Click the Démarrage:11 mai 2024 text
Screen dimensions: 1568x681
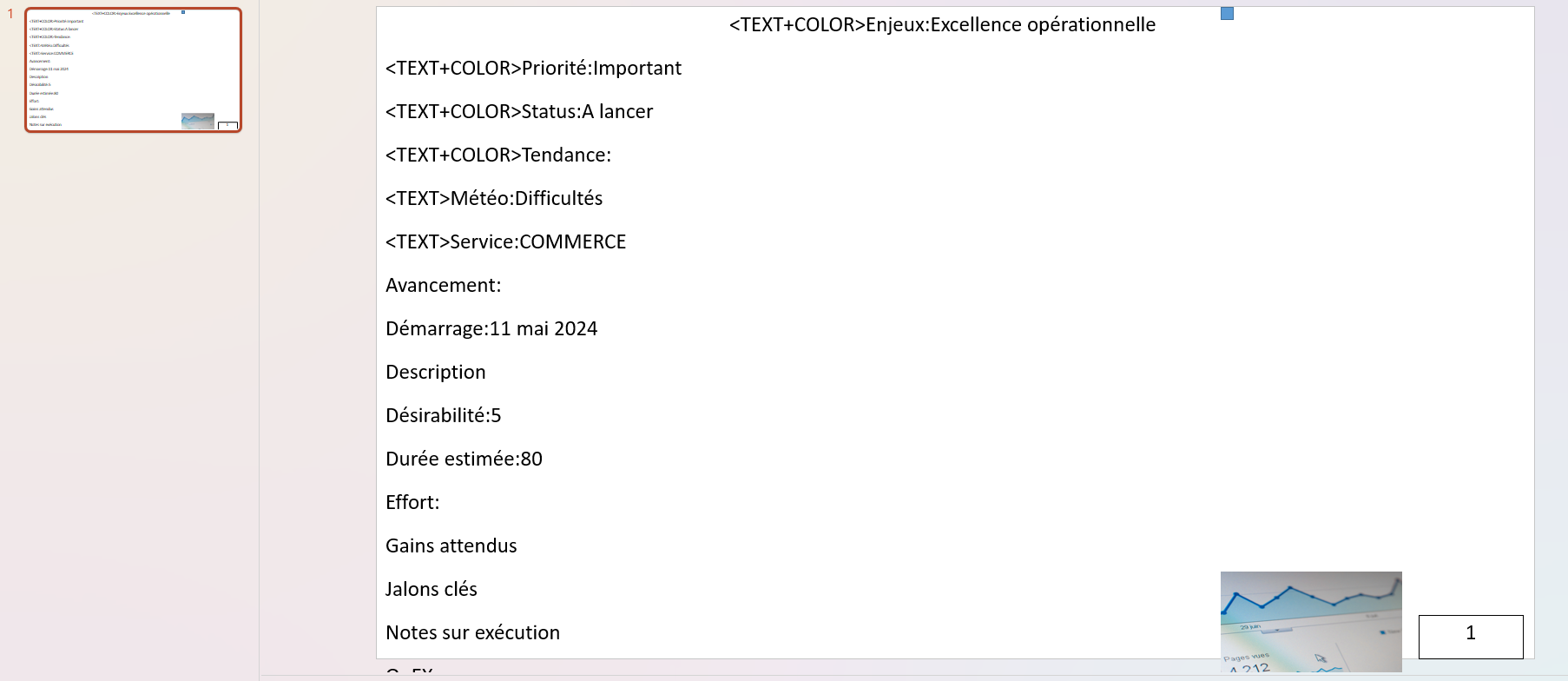(491, 329)
